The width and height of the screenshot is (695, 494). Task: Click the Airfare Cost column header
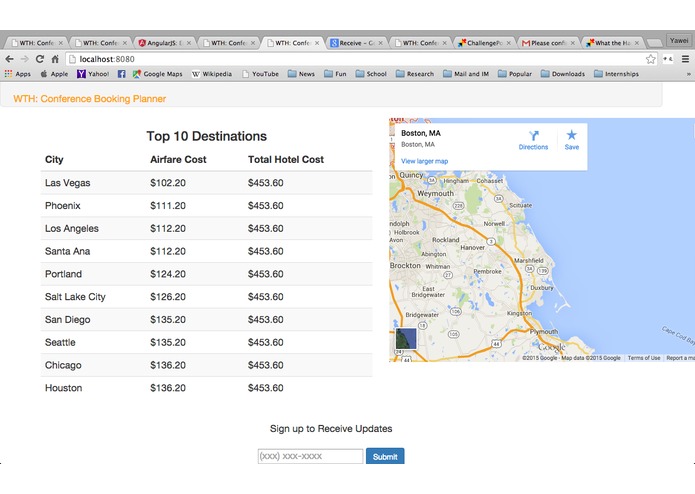click(x=178, y=159)
